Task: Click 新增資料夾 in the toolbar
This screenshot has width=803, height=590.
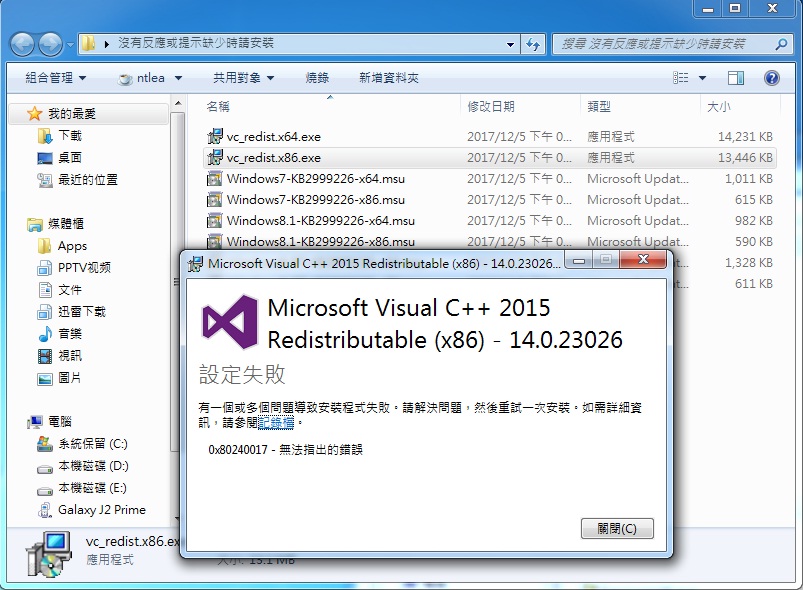Action: tap(389, 78)
